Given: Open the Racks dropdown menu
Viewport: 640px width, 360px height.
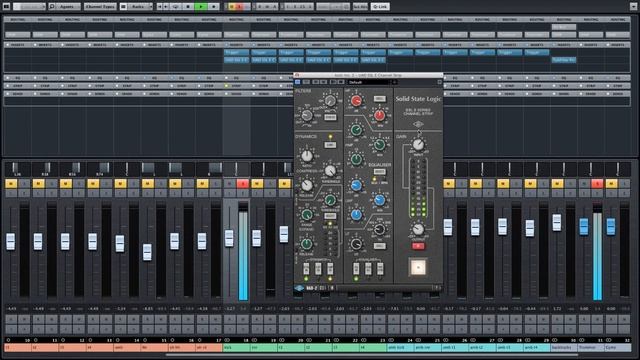Looking at the screenshot, I should coord(140,7).
